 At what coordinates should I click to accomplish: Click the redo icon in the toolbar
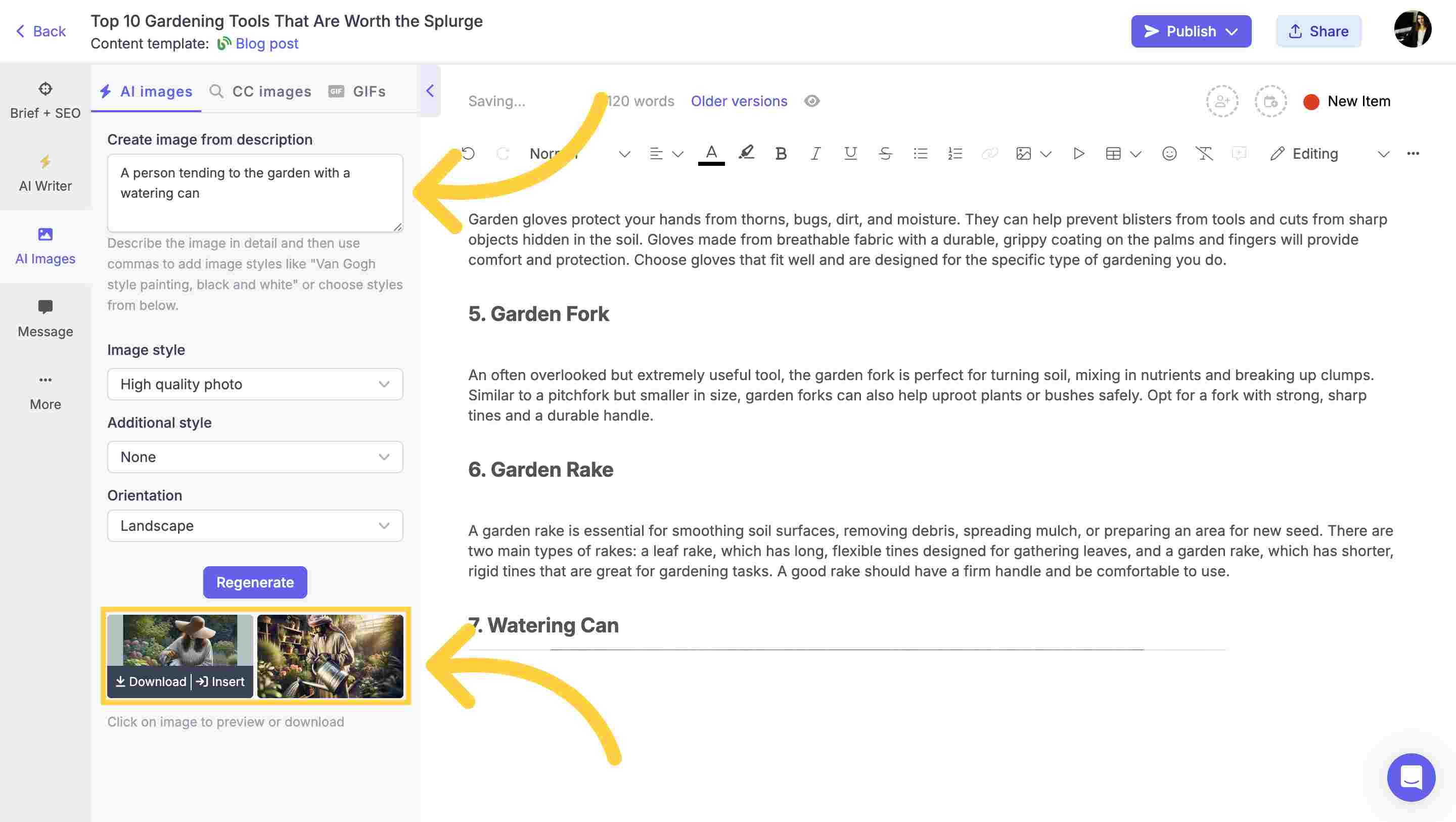point(503,154)
